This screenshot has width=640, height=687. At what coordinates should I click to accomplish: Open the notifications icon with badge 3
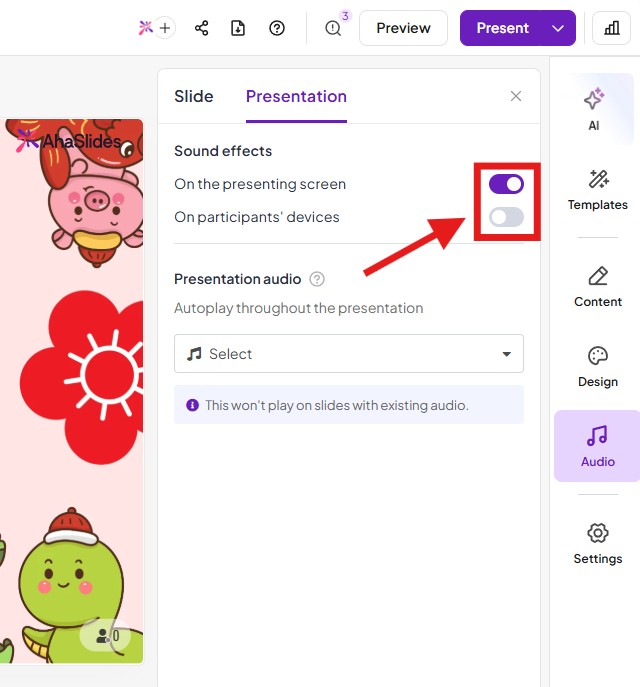(x=334, y=28)
